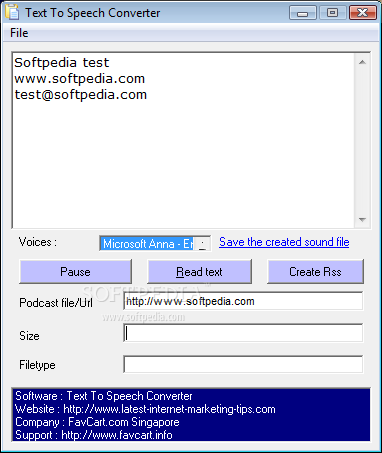Maximize the Text To Speech Converter window

(332, 13)
